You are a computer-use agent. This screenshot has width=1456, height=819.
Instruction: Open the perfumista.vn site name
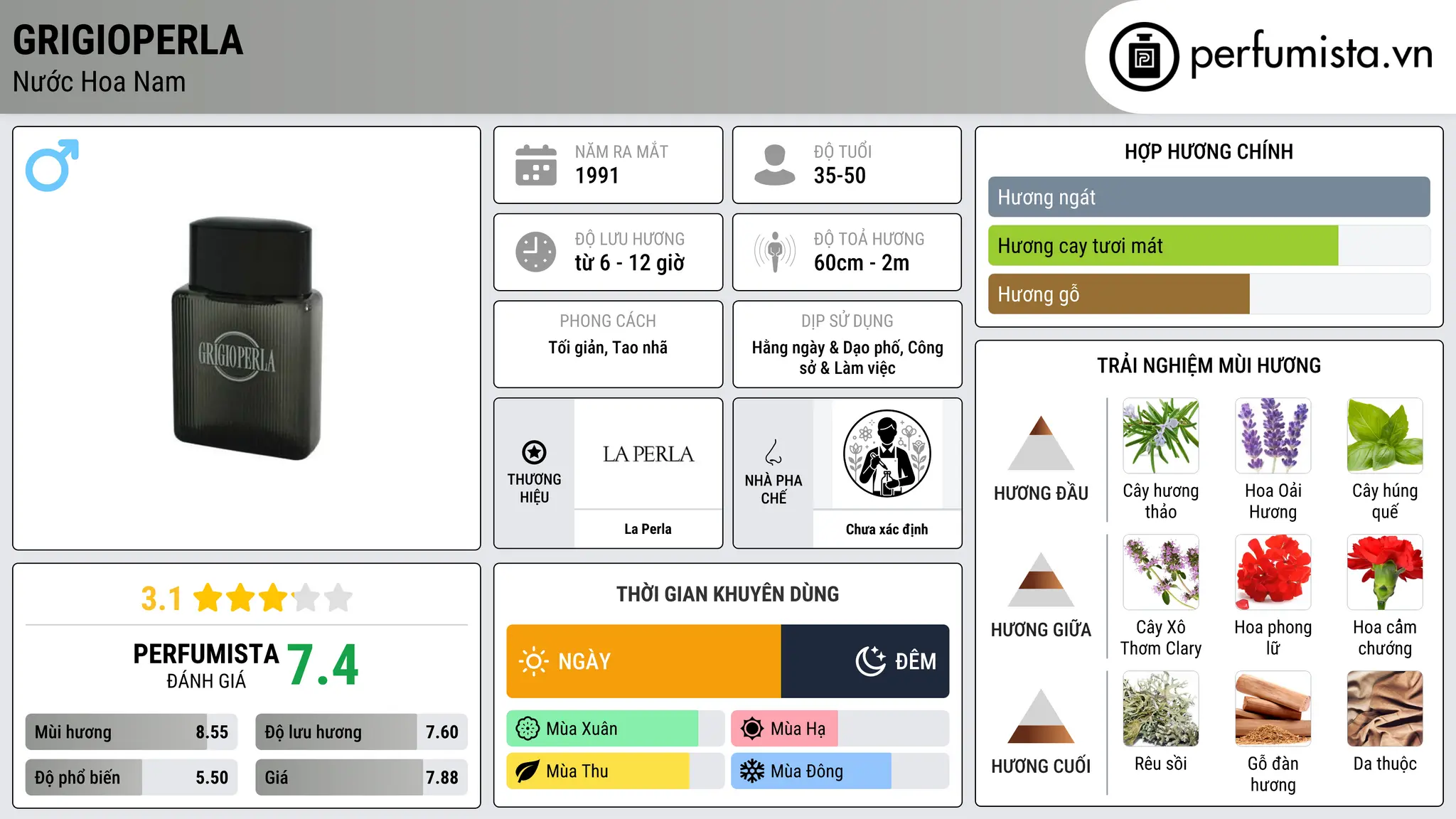click(1312, 54)
